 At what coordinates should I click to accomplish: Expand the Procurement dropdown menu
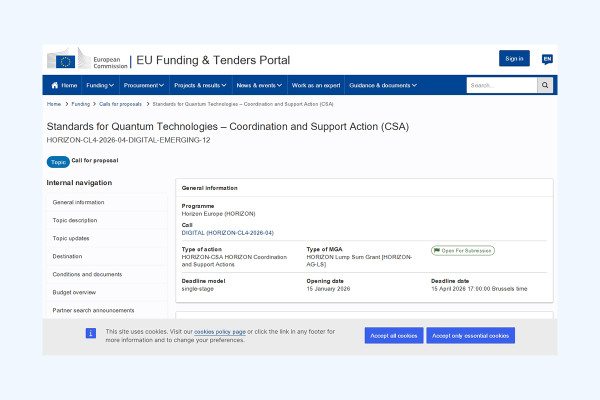(144, 86)
